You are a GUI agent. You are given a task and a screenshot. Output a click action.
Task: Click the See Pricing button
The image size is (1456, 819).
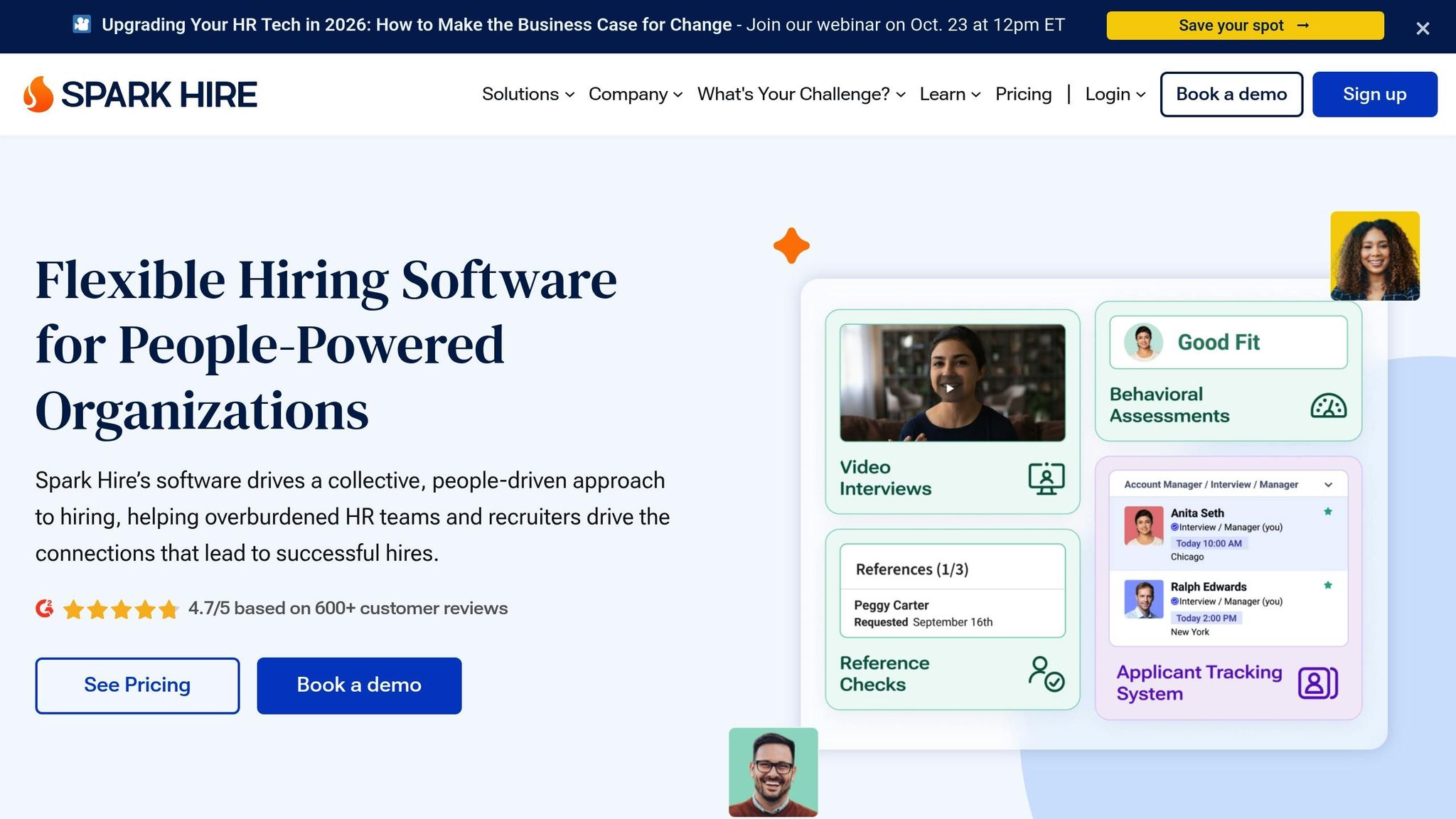click(x=137, y=685)
